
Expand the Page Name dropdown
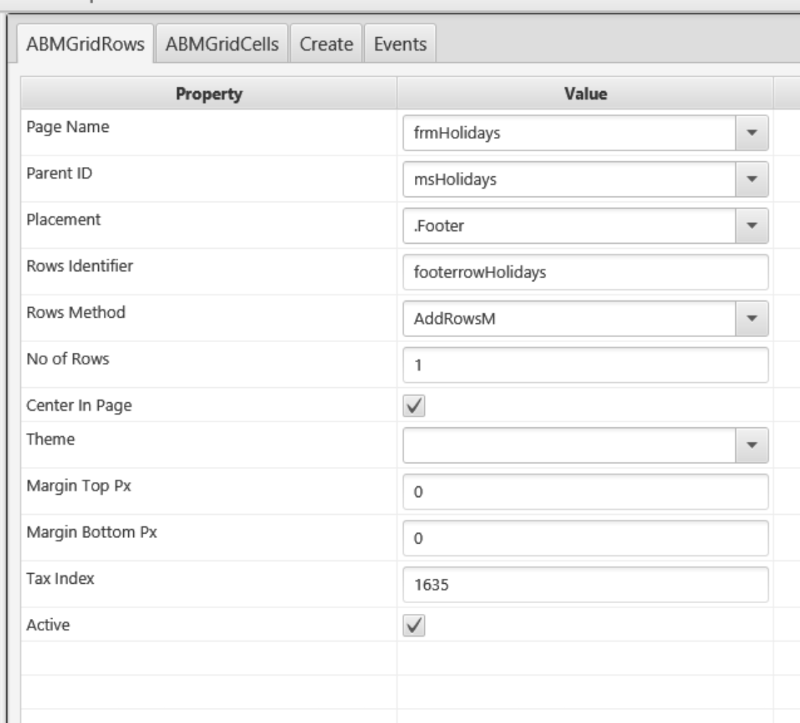[x=751, y=134]
